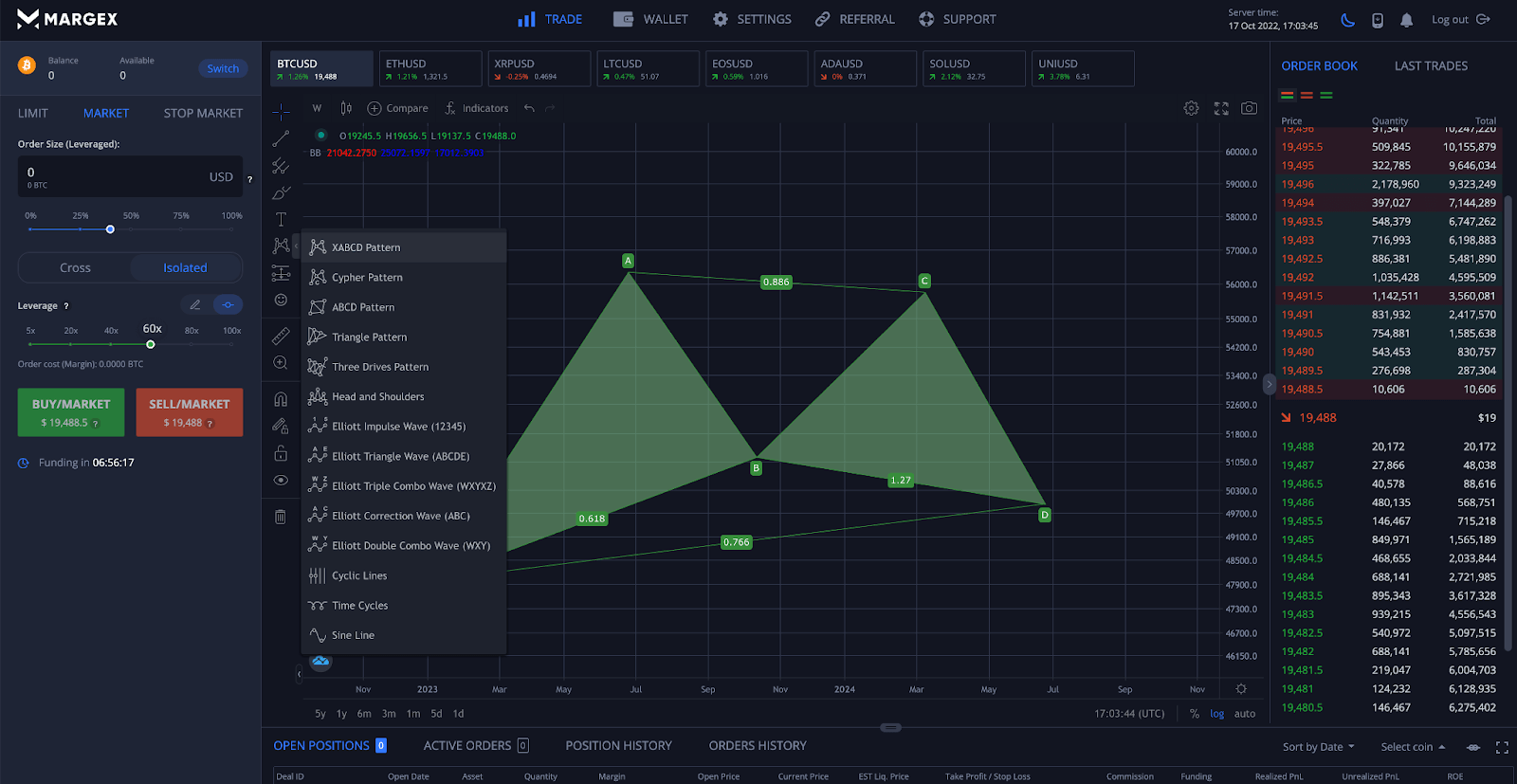
Task: Toggle log scale on chart
Action: (1216, 714)
